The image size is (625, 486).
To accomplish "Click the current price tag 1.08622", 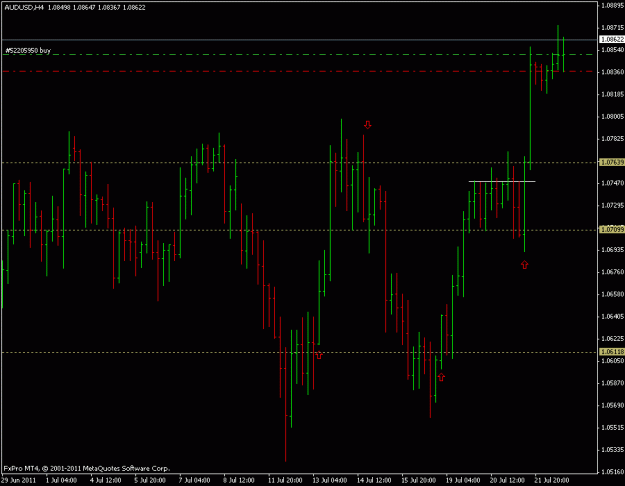I will (612, 39).
